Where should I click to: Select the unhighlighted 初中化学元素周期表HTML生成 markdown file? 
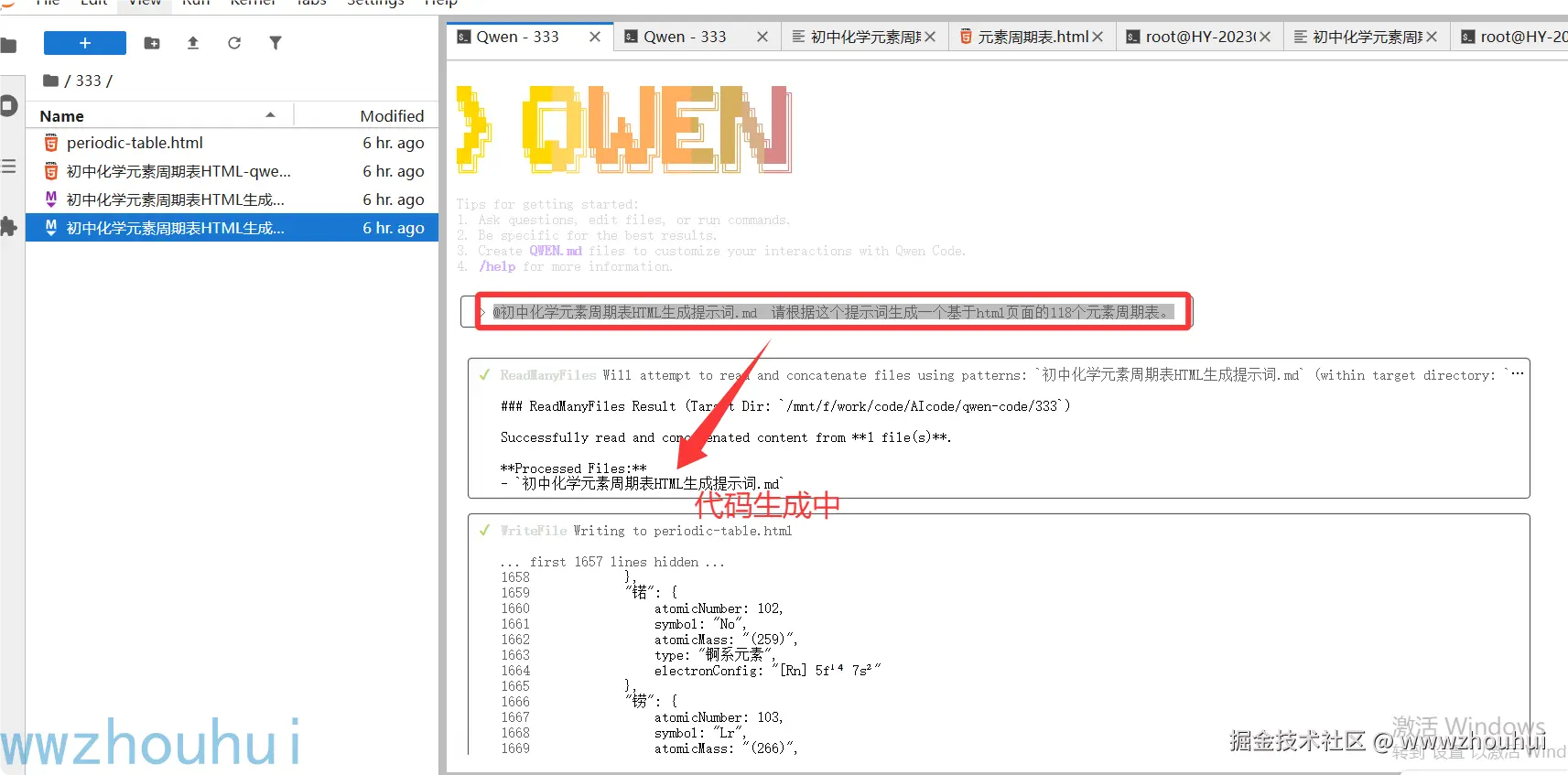(232, 199)
